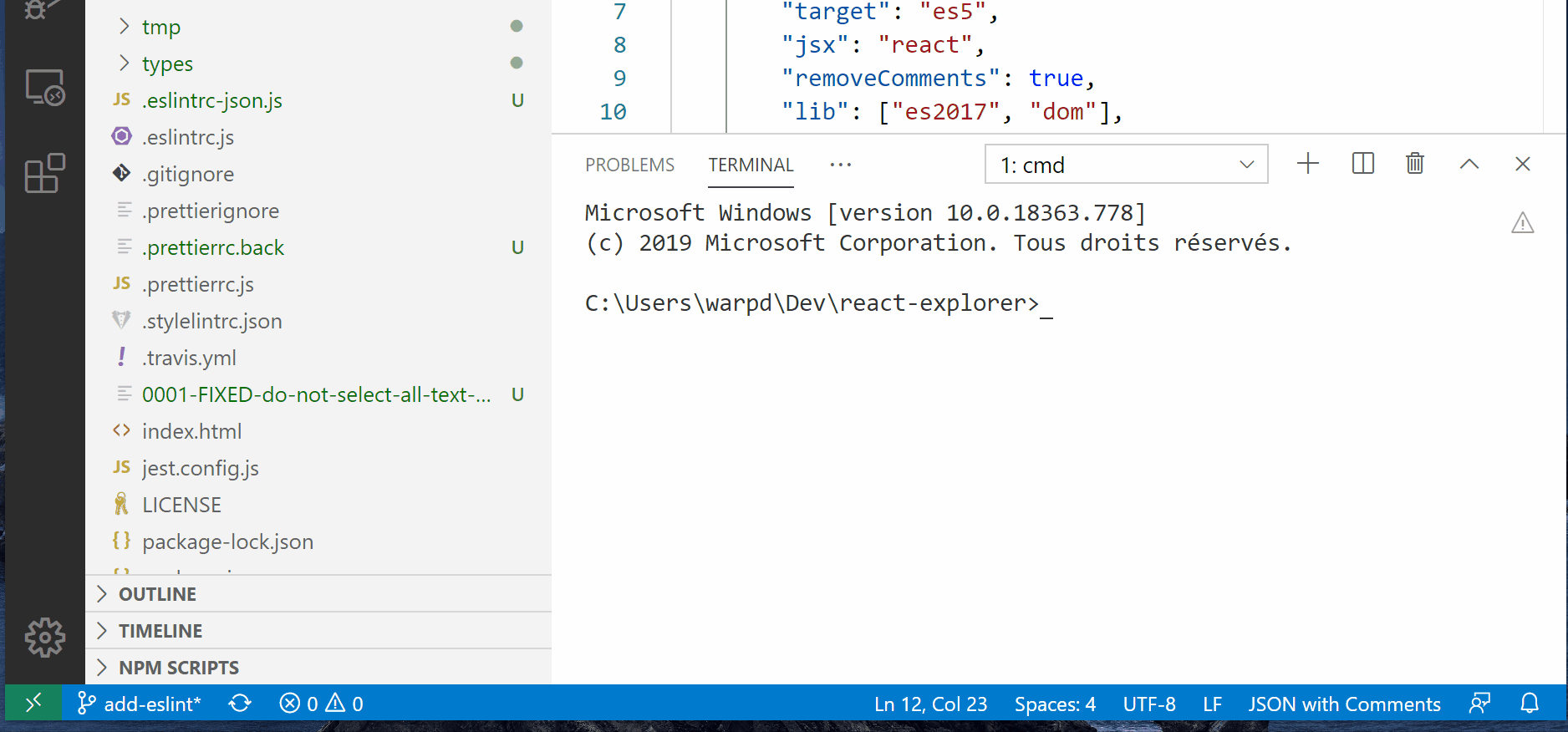The width and height of the screenshot is (1568, 732).
Task: Click the synchronize changes icon
Action: pyautogui.click(x=240, y=704)
